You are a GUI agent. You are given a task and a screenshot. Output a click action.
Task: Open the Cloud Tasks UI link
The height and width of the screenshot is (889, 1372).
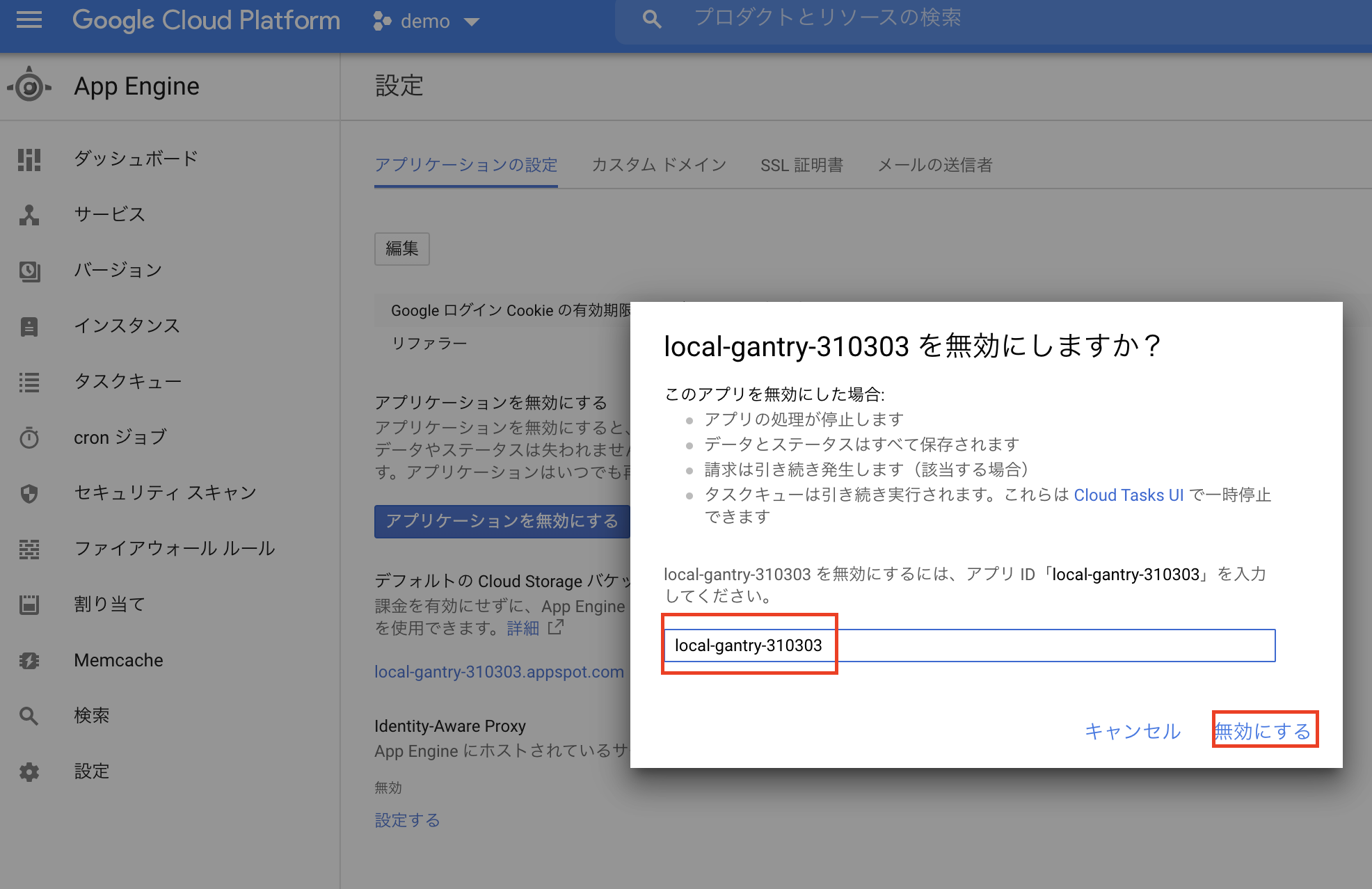point(1128,495)
